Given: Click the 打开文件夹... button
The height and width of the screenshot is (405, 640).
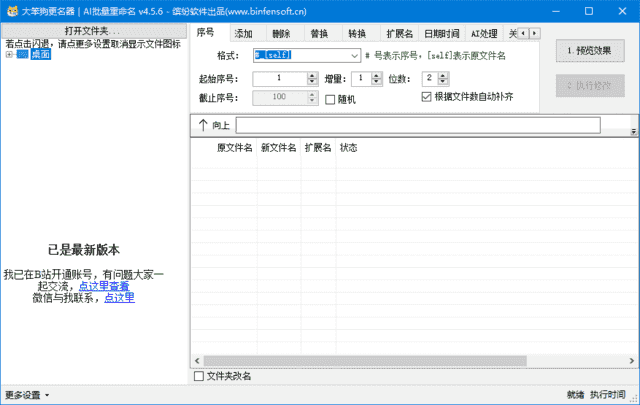Looking at the screenshot, I should tap(94, 31).
